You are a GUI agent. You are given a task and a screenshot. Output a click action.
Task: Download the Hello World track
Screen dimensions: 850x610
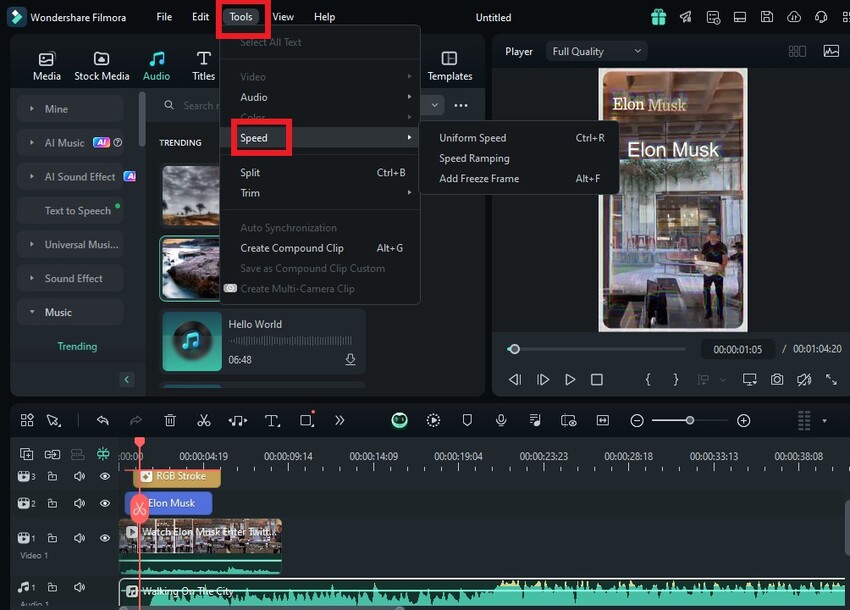click(x=351, y=359)
